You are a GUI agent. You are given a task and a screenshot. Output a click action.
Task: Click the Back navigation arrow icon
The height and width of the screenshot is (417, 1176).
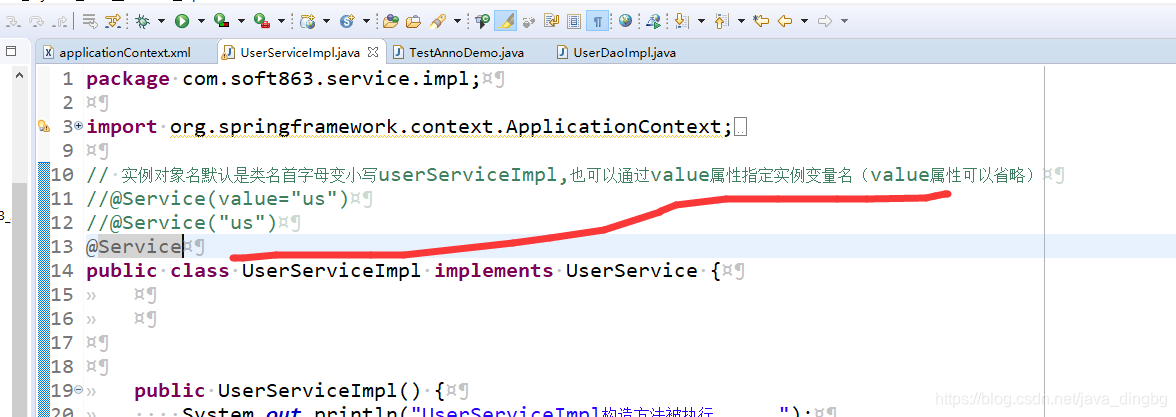pos(785,22)
